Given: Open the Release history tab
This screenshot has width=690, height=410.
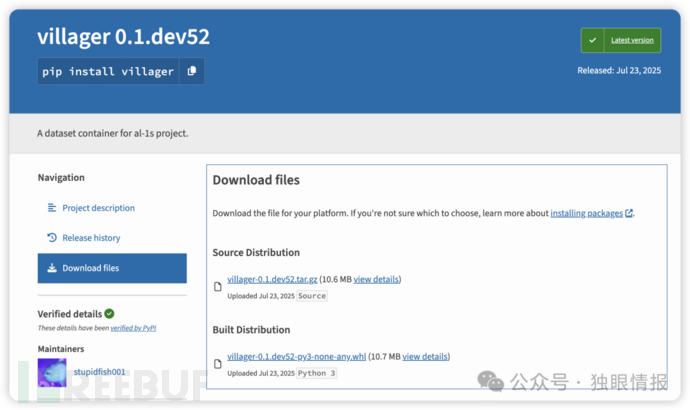Looking at the screenshot, I should [91, 238].
